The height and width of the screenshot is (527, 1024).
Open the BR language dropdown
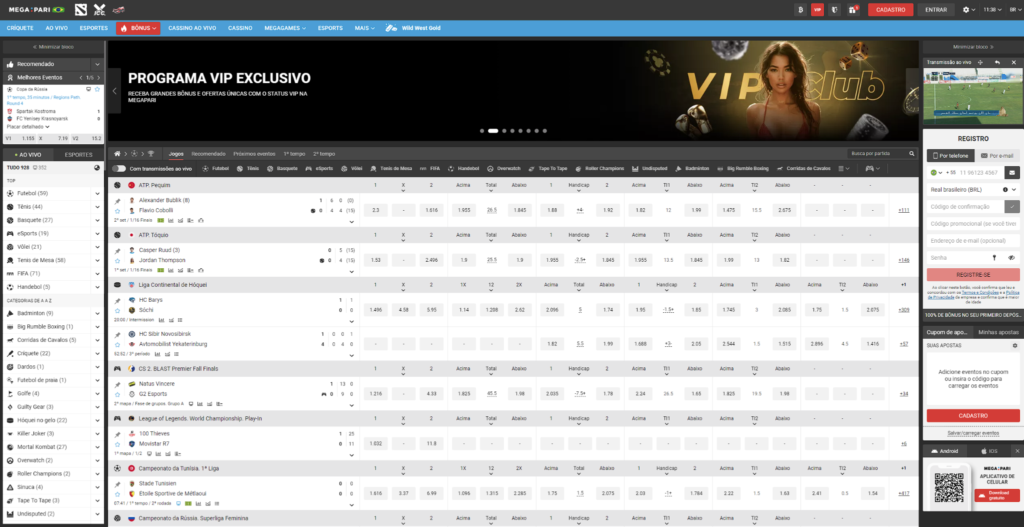[x=1014, y=10]
